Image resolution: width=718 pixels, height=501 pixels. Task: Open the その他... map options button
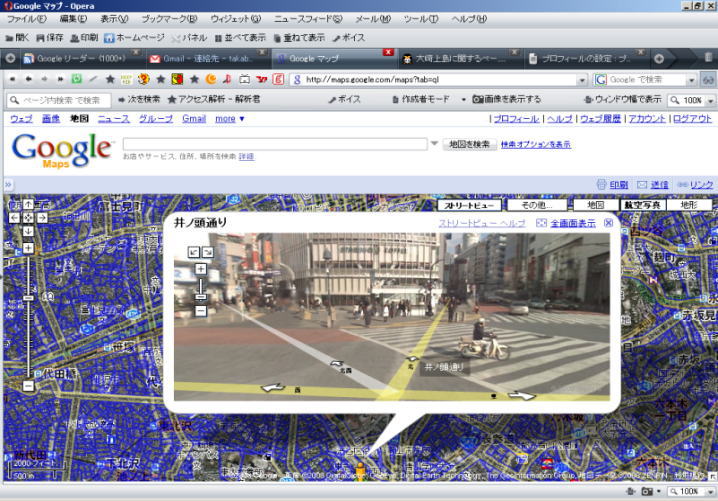tap(537, 205)
